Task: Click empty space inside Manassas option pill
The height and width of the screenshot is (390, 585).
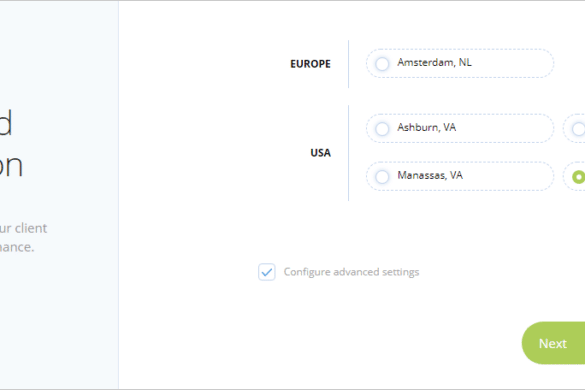Action: pos(509,176)
